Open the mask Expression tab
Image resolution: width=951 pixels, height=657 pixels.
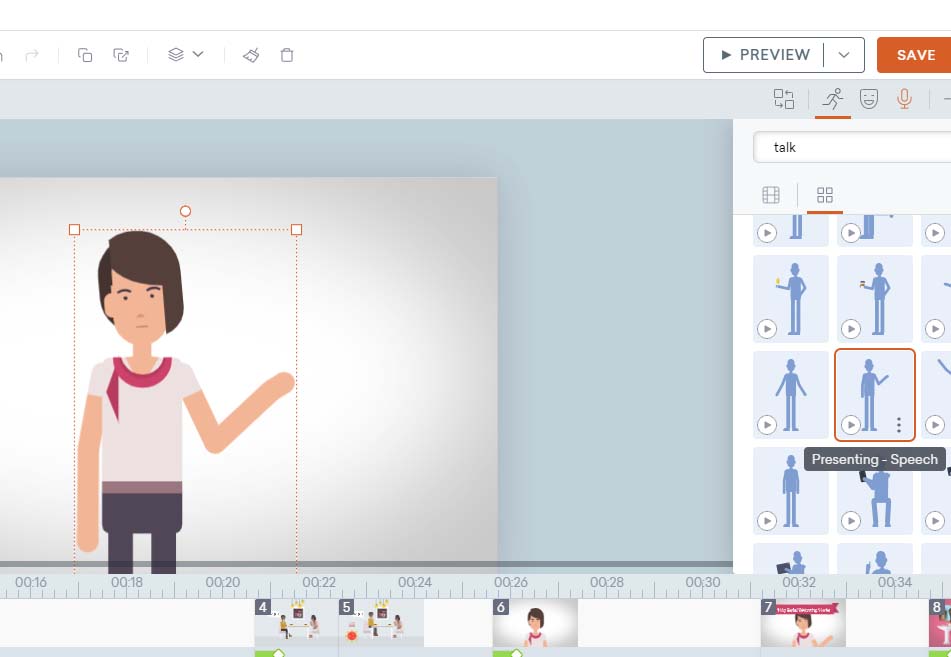tap(869, 99)
